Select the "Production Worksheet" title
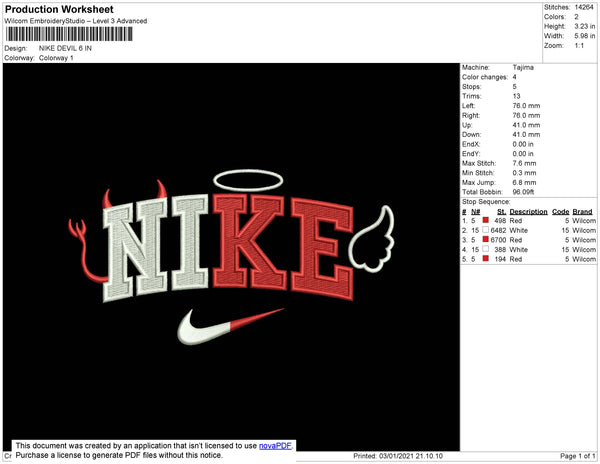600x464 pixels. coord(59,10)
